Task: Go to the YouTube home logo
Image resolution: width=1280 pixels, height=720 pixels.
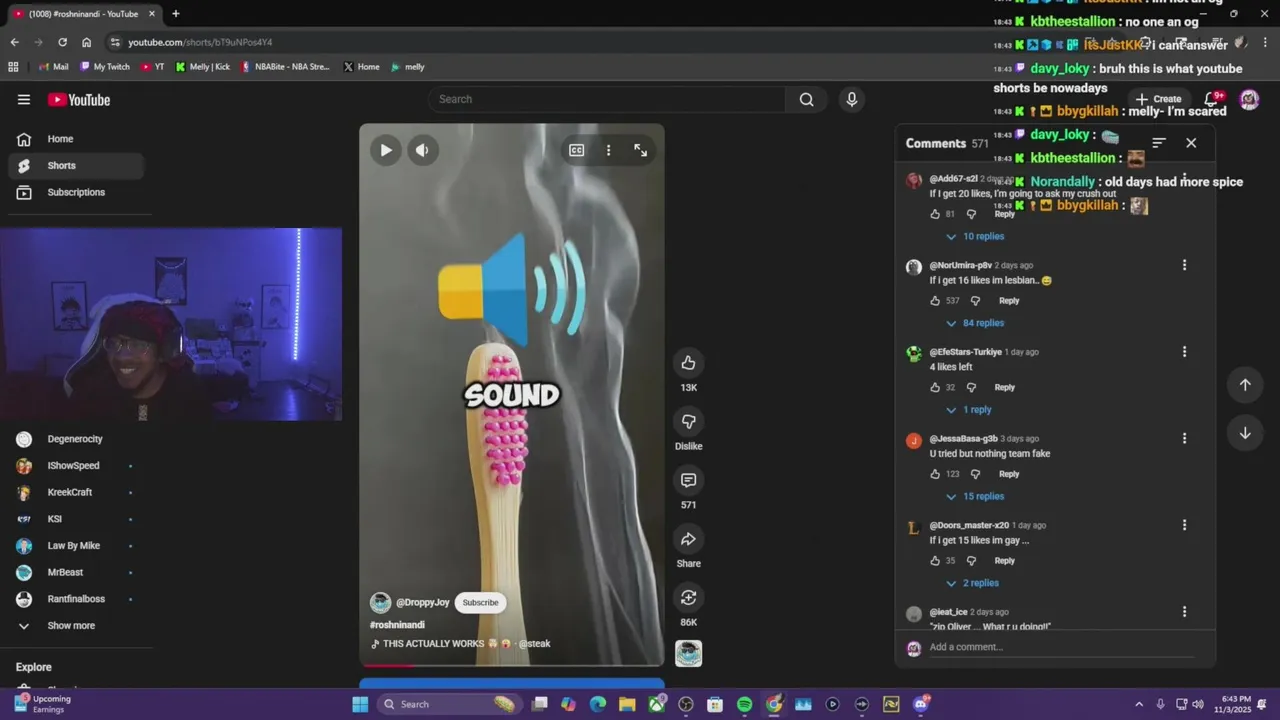Action: click(79, 100)
